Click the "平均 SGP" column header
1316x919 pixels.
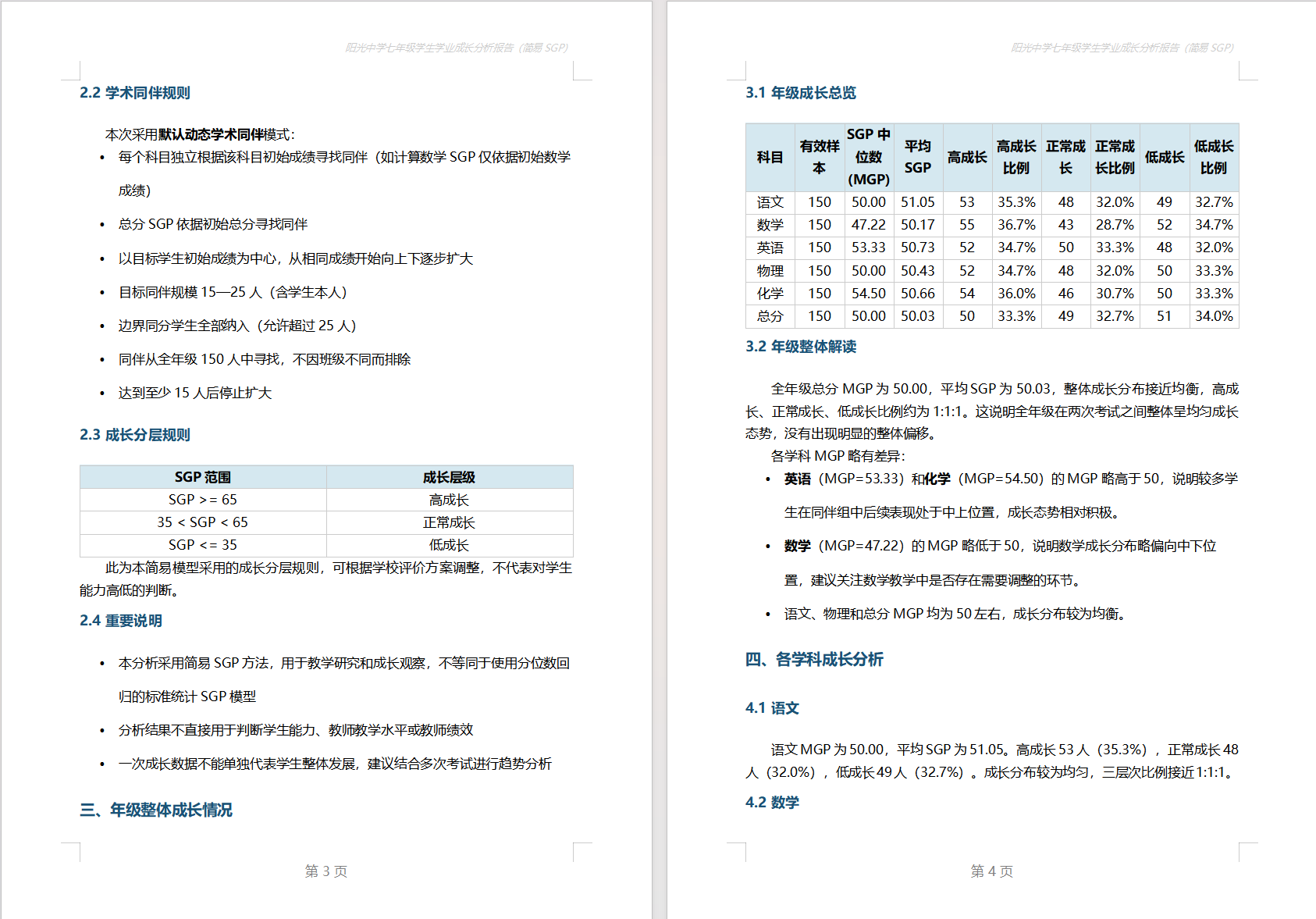(918, 158)
